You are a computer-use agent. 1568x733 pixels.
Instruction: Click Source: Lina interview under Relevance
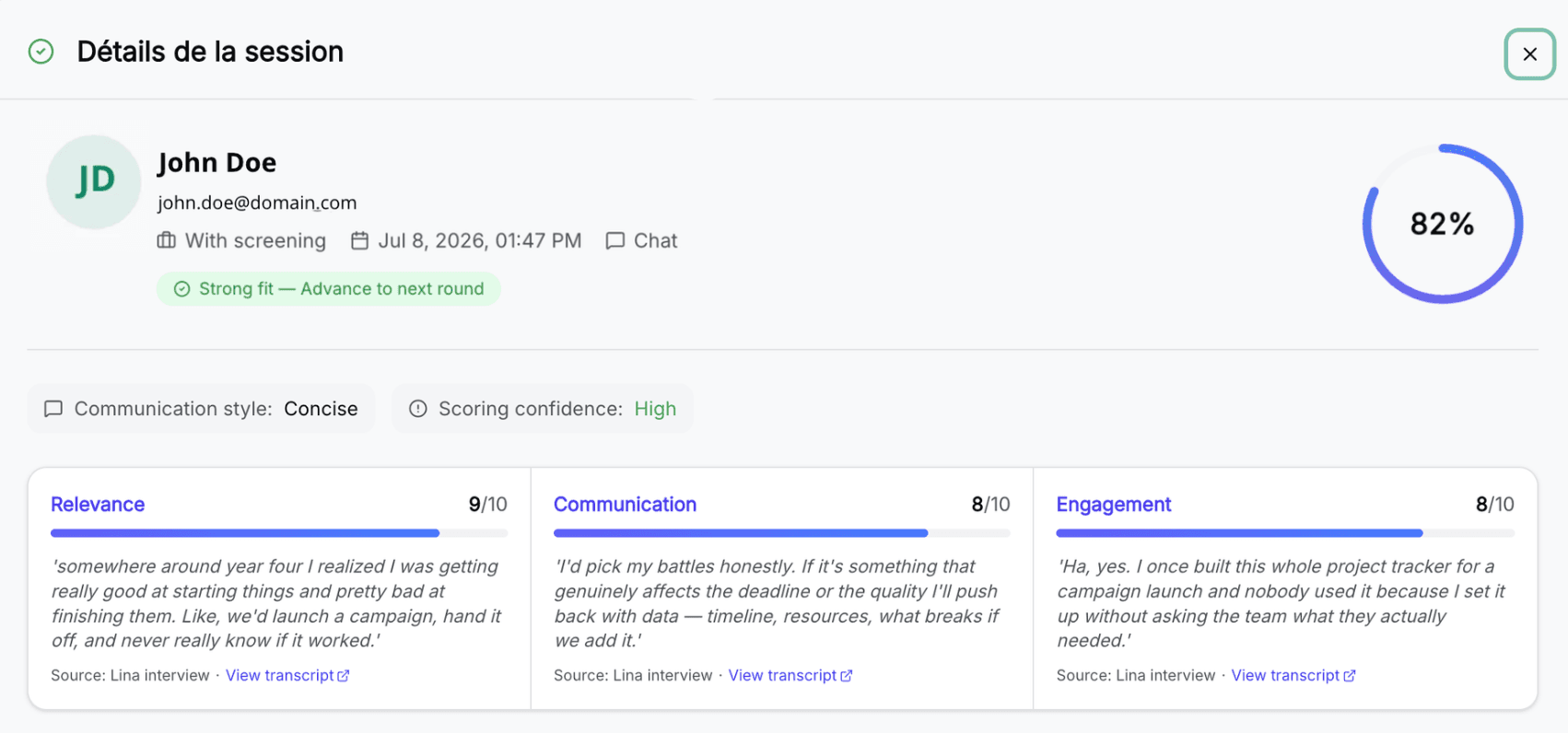130,675
